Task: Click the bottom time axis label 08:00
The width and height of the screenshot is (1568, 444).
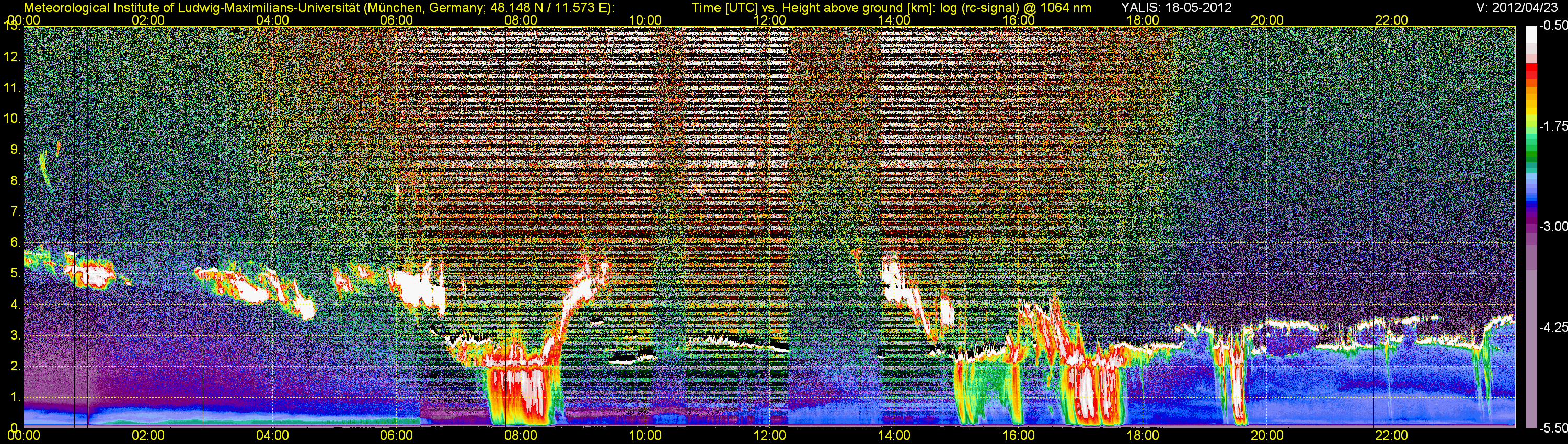Action: coord(521,436)
